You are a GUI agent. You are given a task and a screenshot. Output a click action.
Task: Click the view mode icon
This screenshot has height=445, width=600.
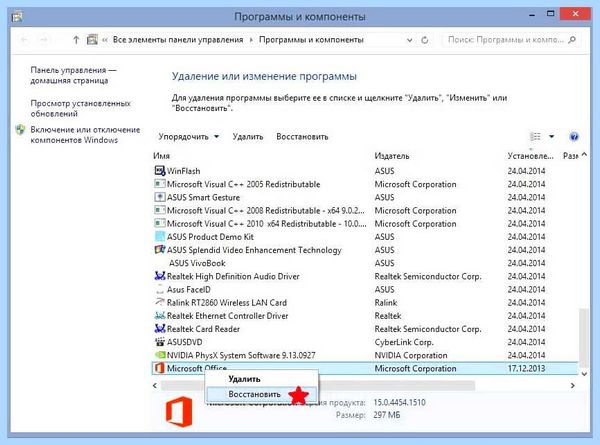(x=535, y=137)
